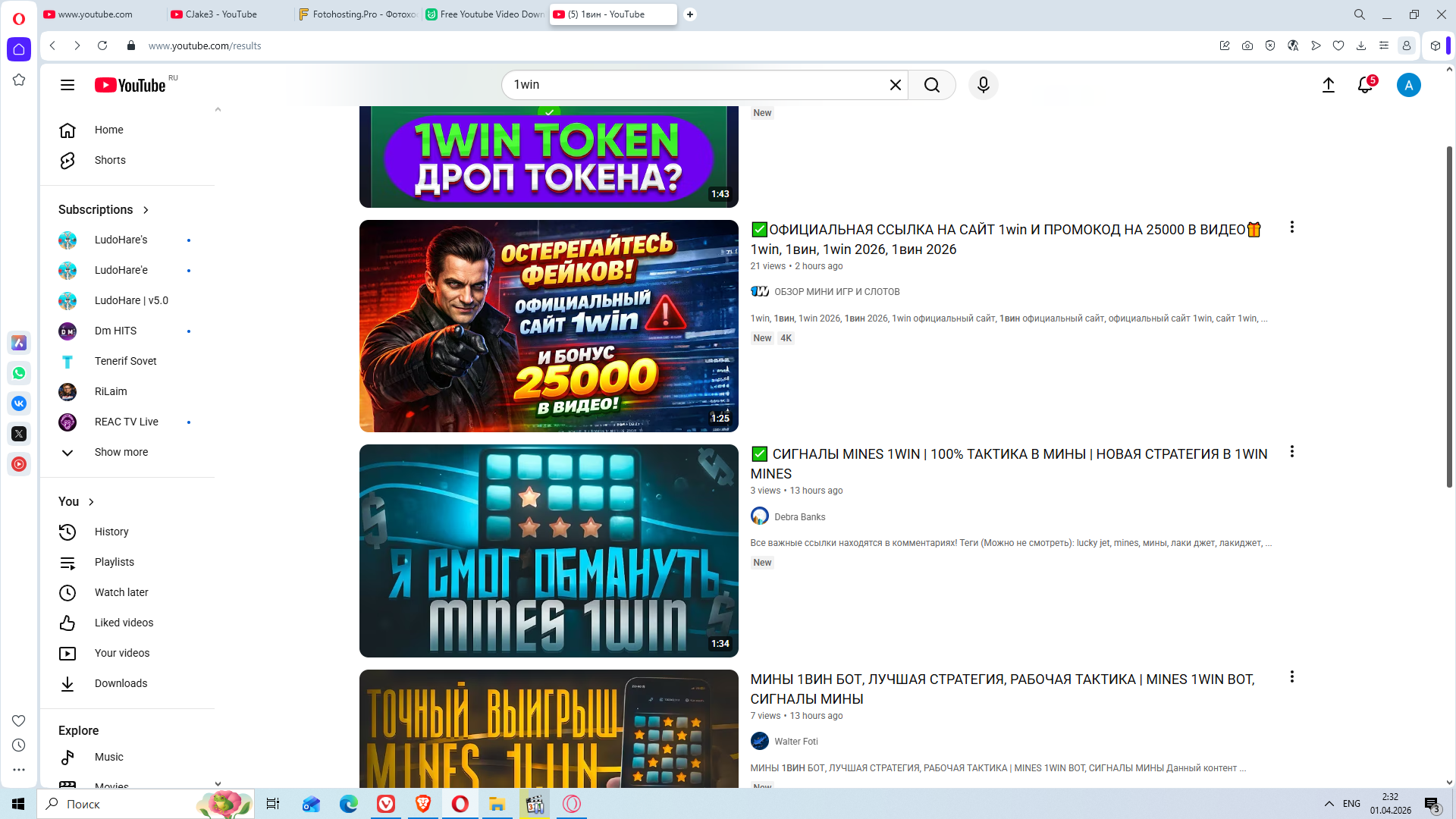Image resolution: width=1456 pixels, height=819 pixels.
Task: Expand the You section chevron
Action: pos(91,502)
